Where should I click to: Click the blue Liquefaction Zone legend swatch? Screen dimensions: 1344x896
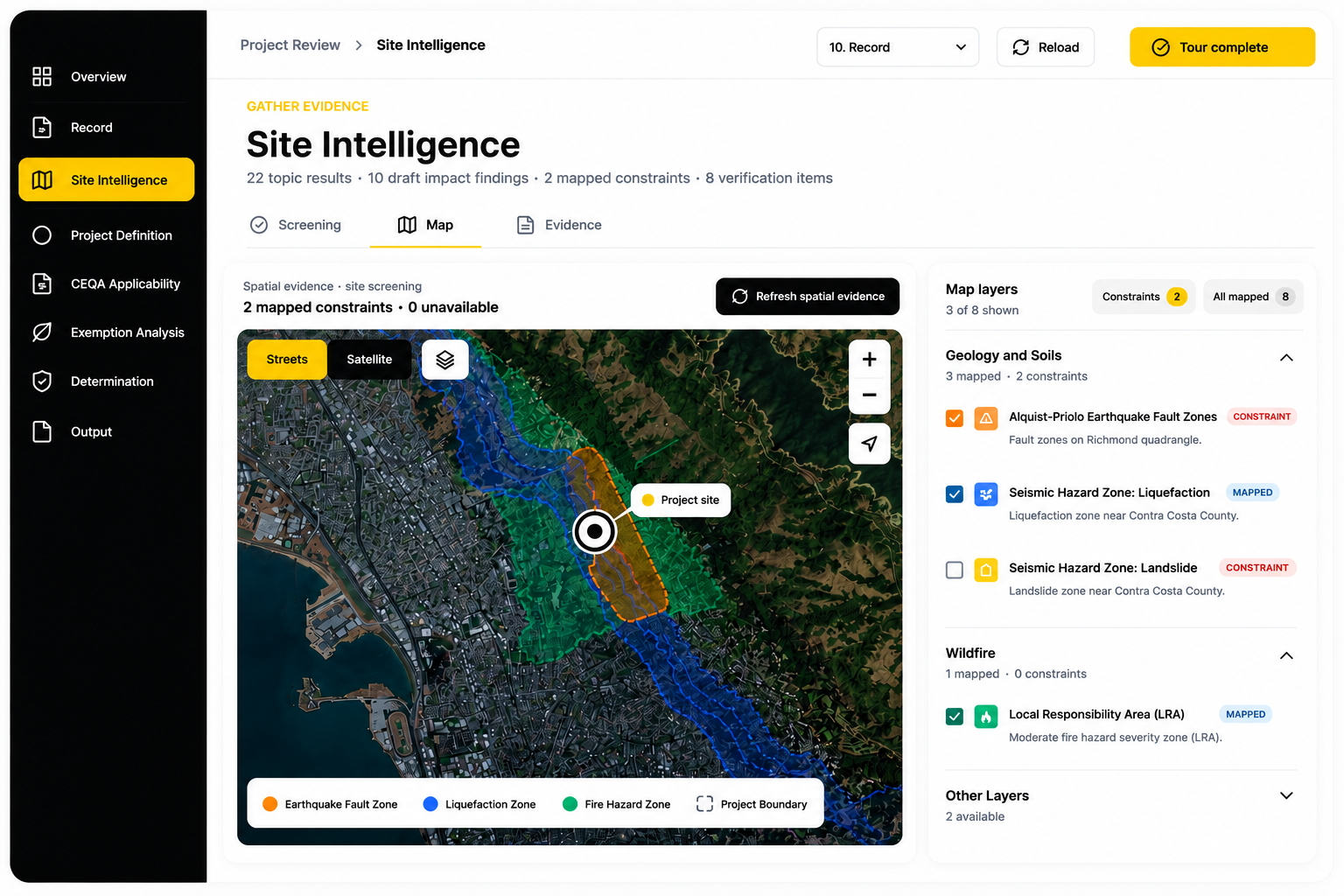(430, 804)
